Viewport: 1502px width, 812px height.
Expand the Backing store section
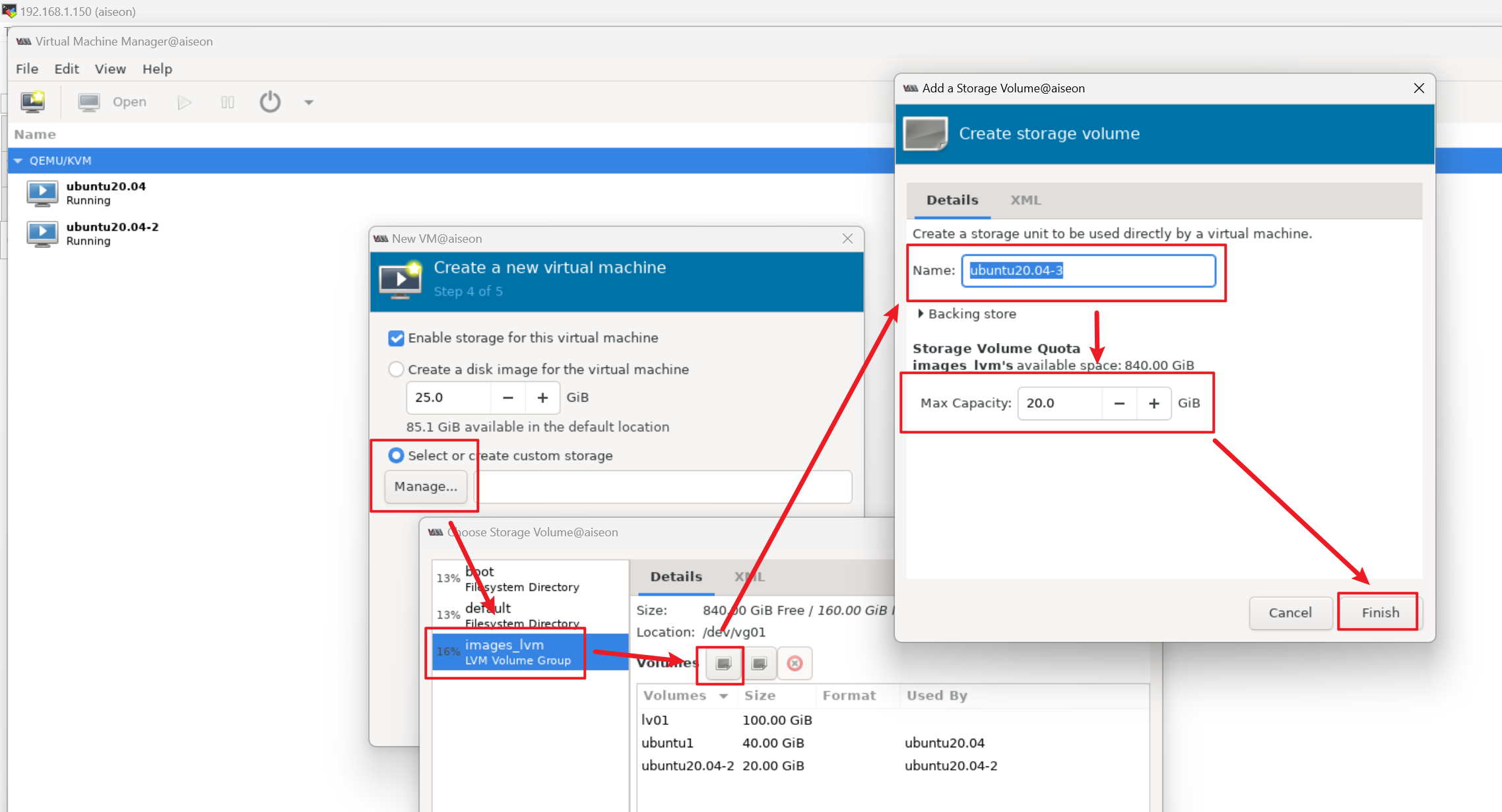920,314
